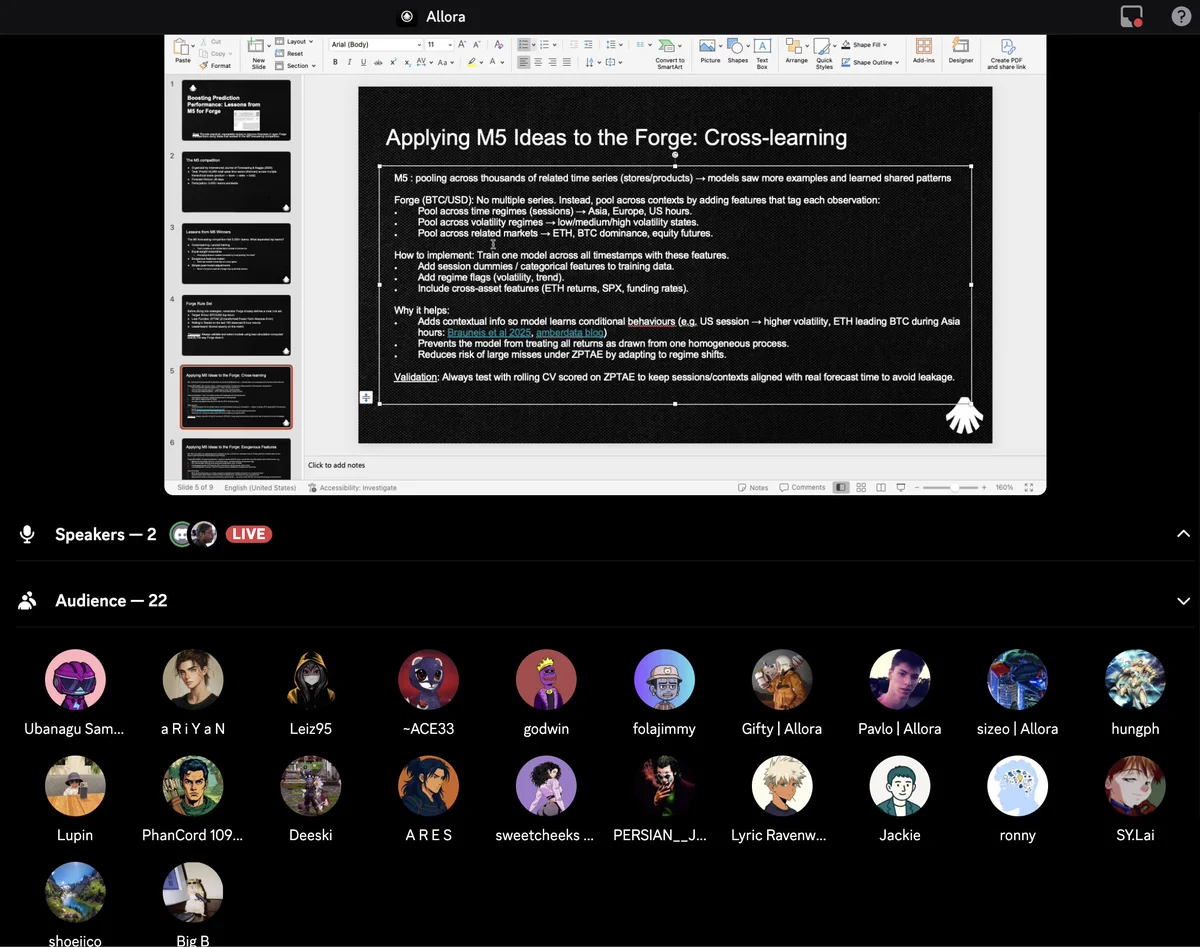Click the Paste clipboard icon
The image size is (1200, 947).
tap(181, 46)
